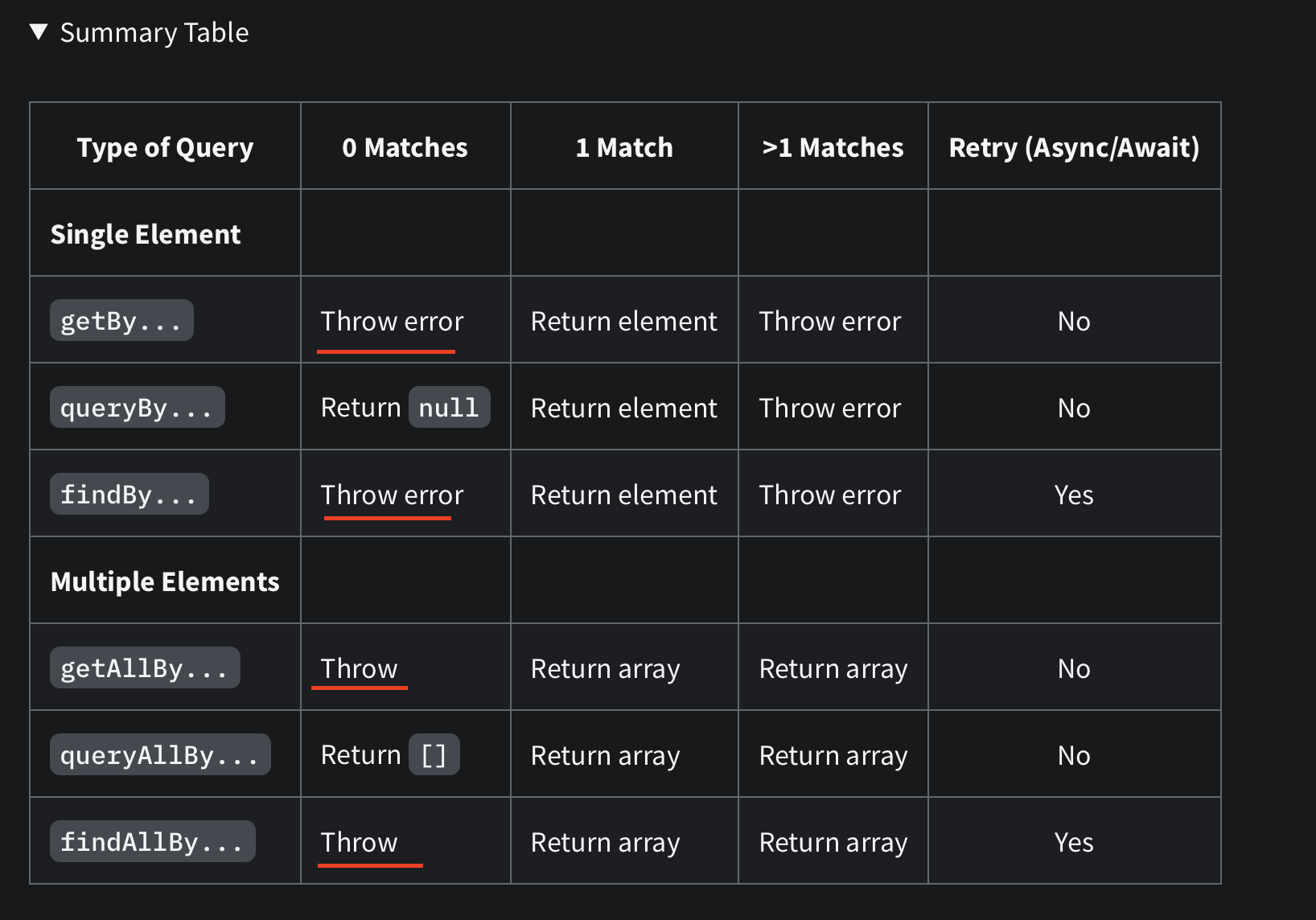Click the Type of Query header
The width and height of the screenshot is (1316, 920).
[165, 147]
